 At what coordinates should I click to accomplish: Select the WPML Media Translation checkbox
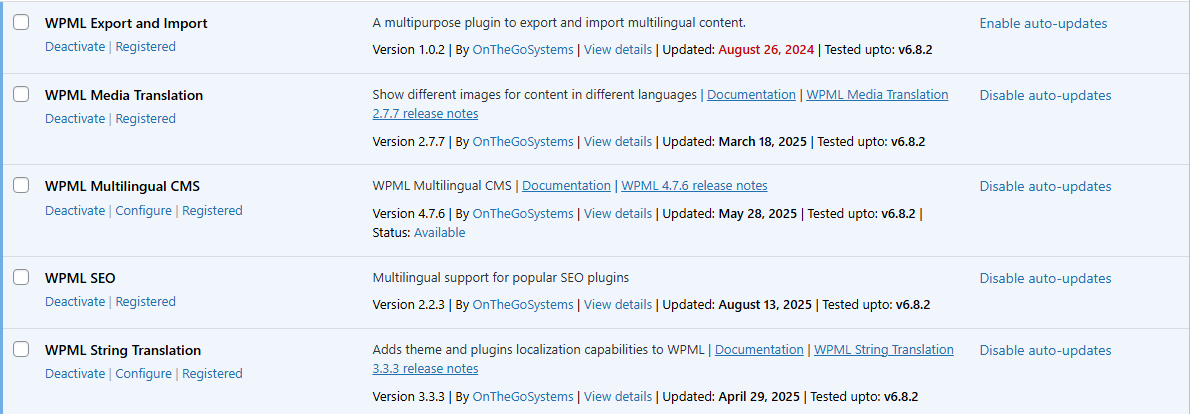[21, 94]
